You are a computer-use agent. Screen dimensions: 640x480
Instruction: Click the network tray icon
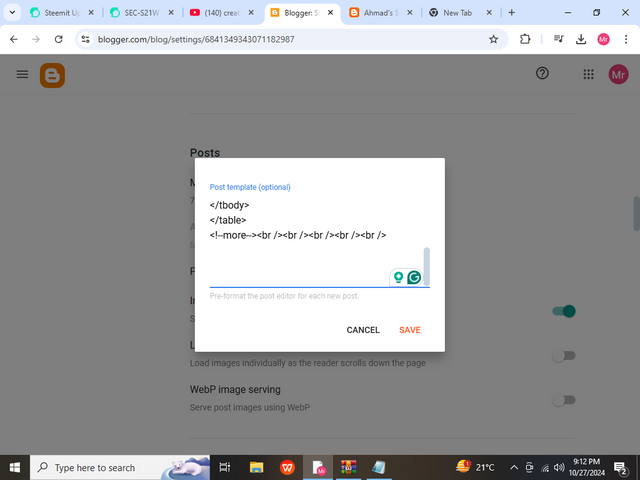coord(545,468)
